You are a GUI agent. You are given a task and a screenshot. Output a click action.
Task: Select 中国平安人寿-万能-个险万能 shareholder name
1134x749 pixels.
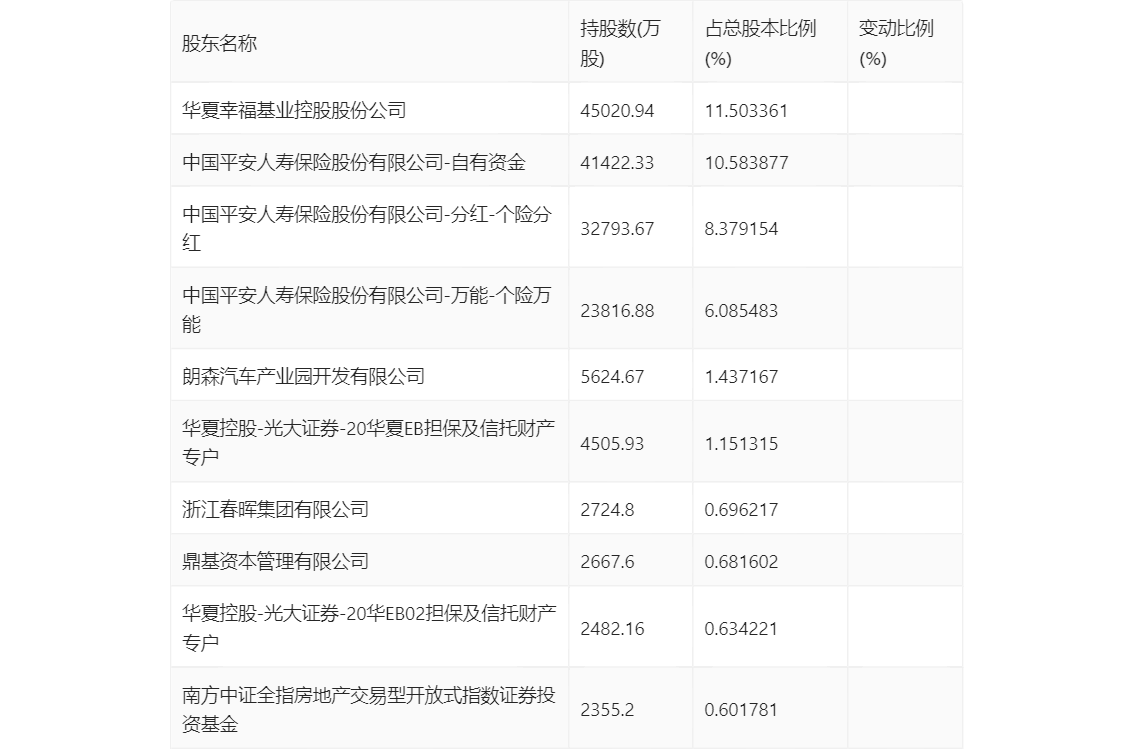pos(367,309)
